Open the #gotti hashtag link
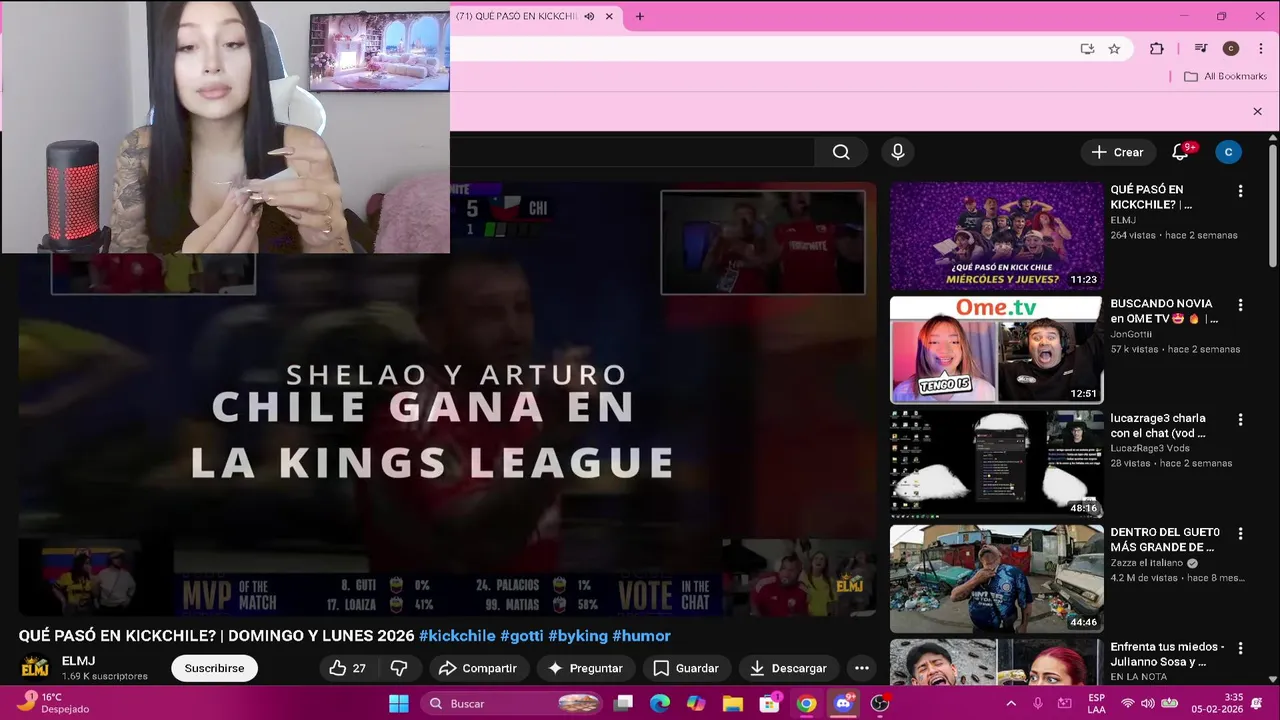This screenshot has width=1280, height=720. pyautogui.click(x=522, y=636)
